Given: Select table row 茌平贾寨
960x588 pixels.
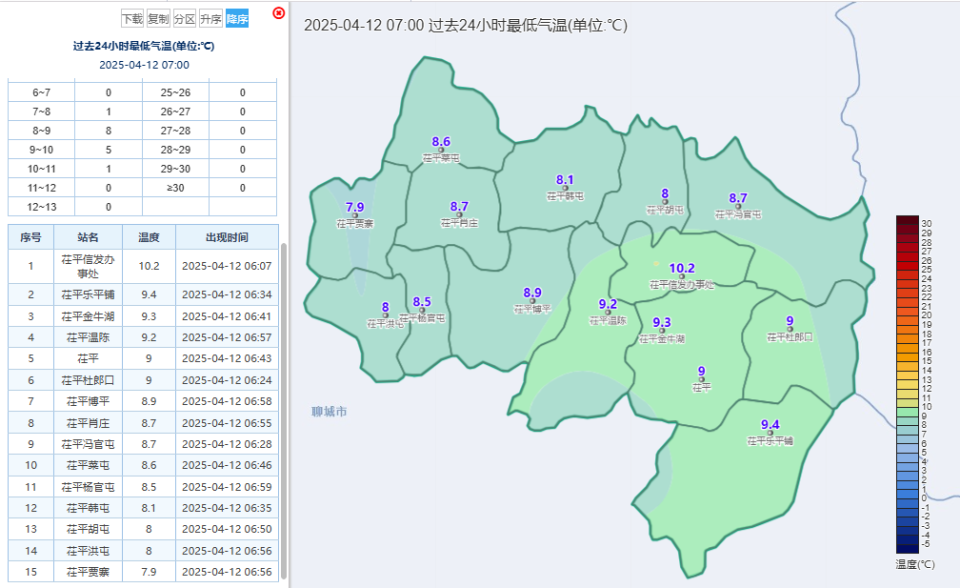Looking at the screenshot, I should [x=143, y=571].
